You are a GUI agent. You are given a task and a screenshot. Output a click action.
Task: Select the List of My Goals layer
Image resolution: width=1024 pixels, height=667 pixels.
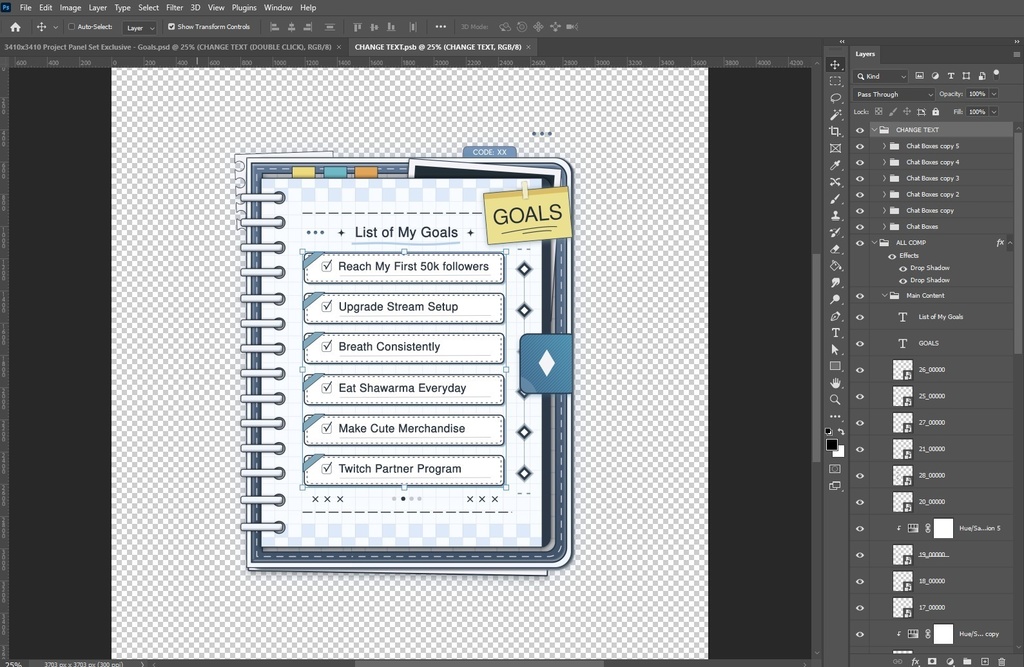coord(940,317)
